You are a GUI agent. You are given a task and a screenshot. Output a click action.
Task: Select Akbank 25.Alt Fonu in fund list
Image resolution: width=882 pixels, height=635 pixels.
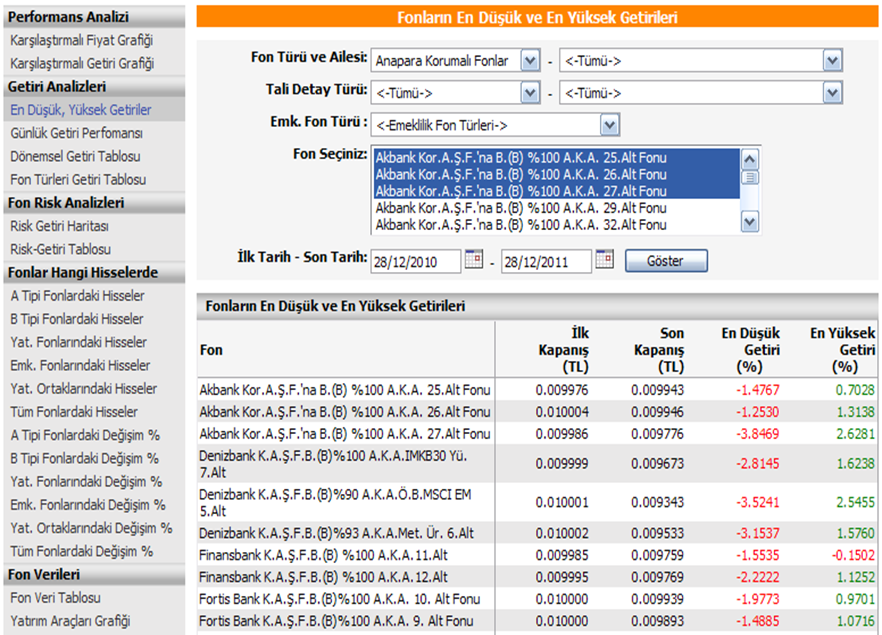point(557,157)
